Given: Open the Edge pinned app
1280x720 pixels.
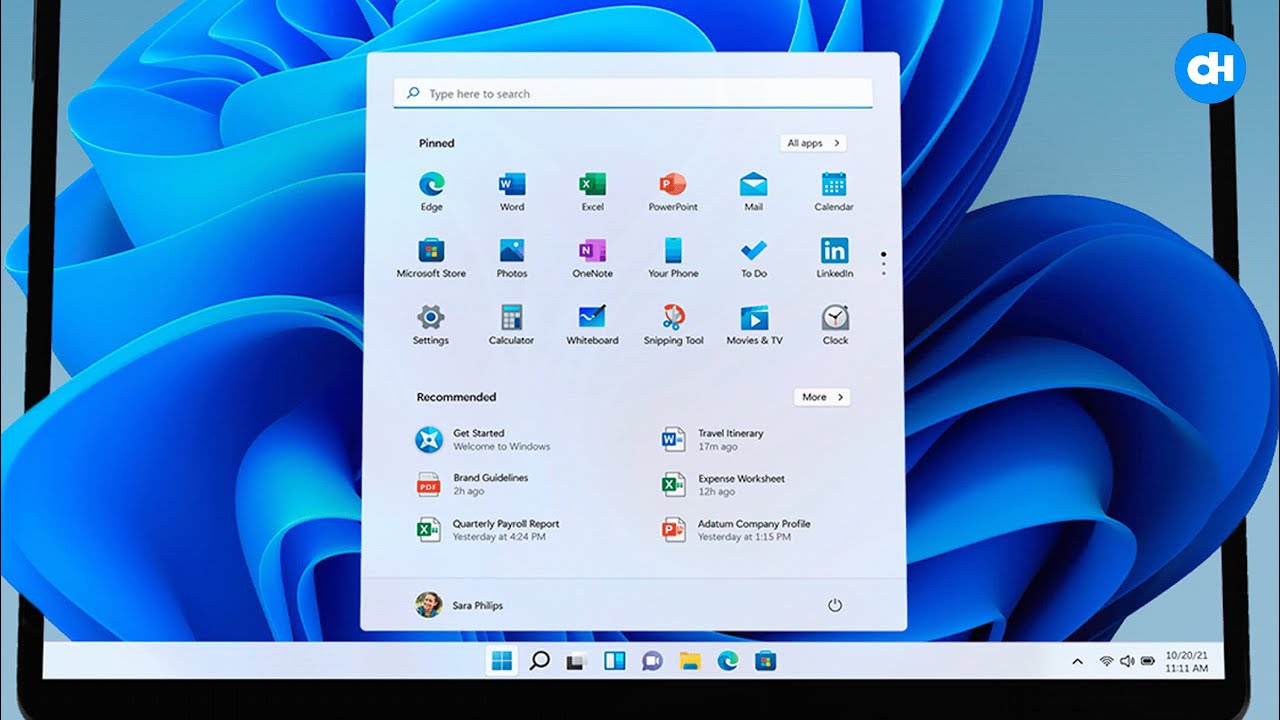Looking at the screenshot, I should coord(431,191).
